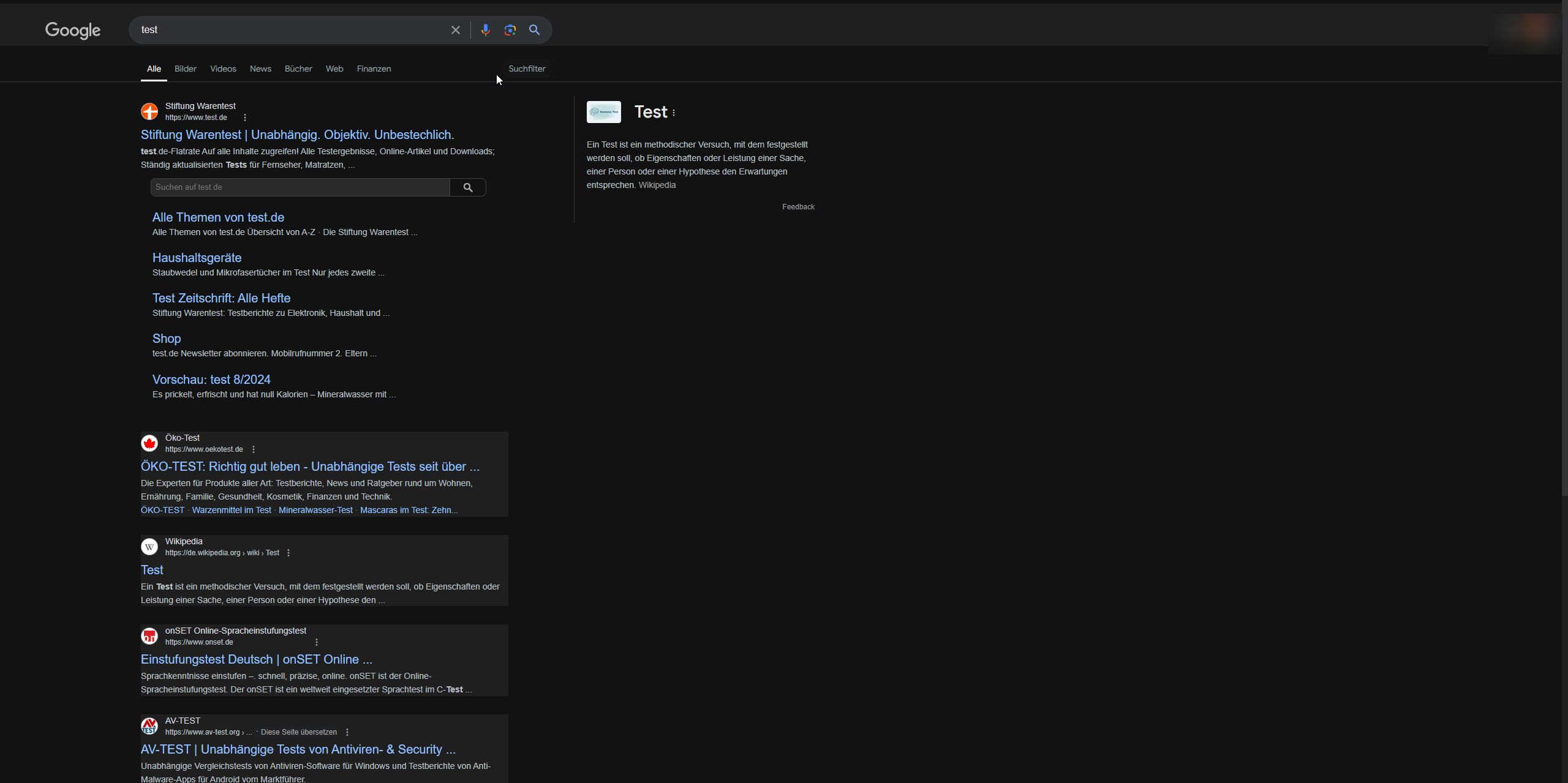Switch to the Web tab
Viewport: 1568px width, 783px height.
(x=334, y=69)
